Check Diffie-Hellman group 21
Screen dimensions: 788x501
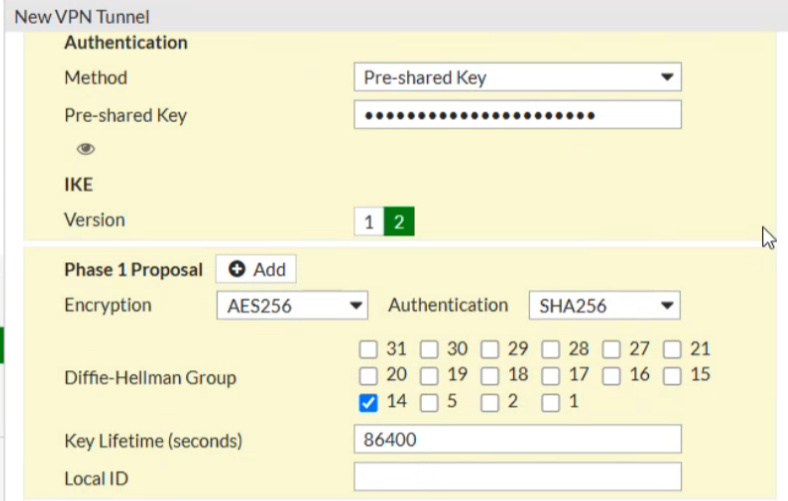click(x=672, y=349)
